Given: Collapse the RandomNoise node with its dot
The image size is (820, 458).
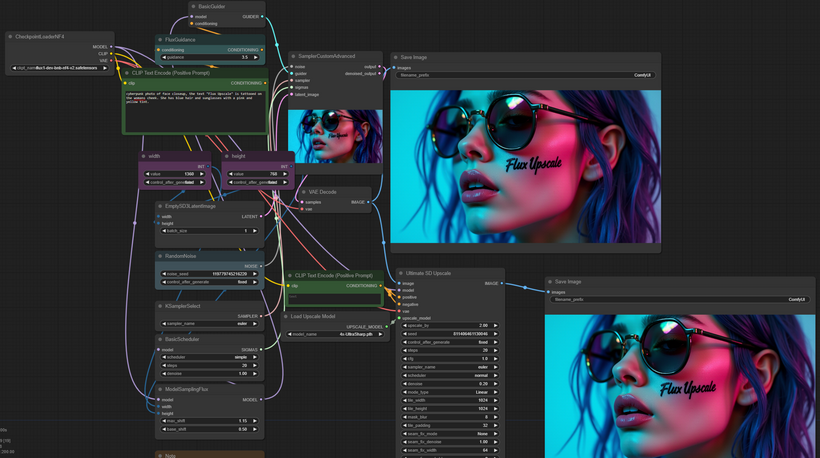Looking at the screenshot, I should coord(161,256).
